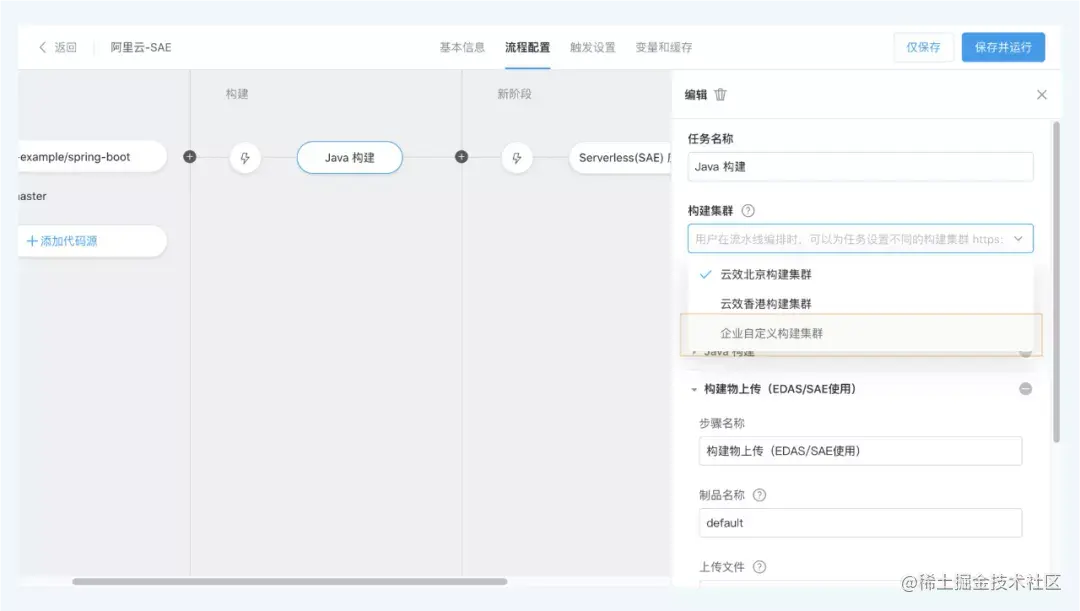
Task: Switch to 基本信息 tab
Action: [x=462, y=47]
